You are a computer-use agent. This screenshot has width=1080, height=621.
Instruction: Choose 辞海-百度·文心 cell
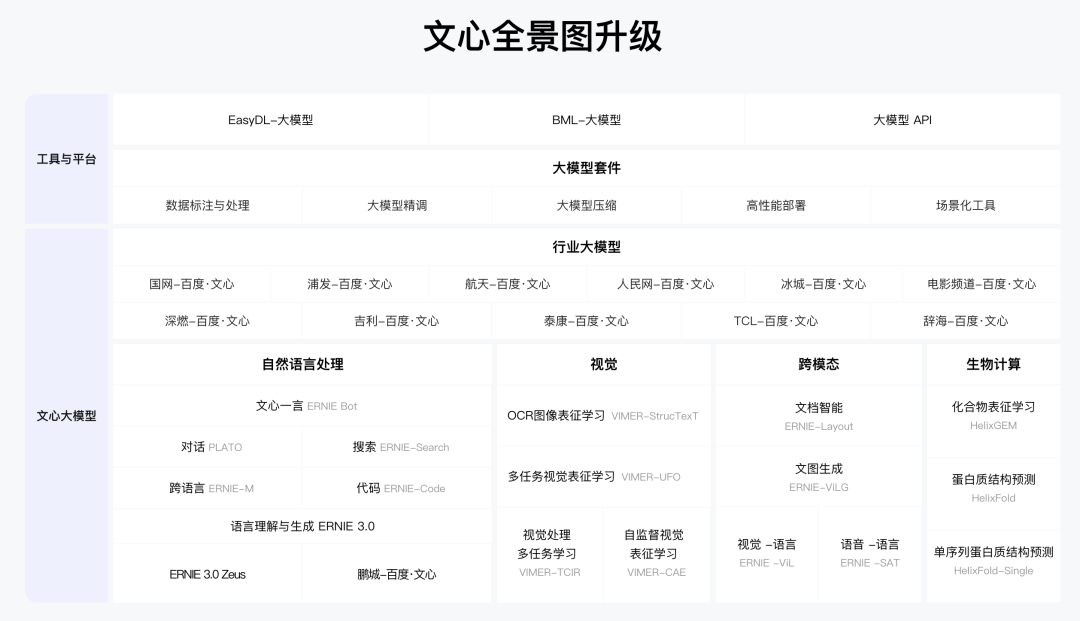966,321
